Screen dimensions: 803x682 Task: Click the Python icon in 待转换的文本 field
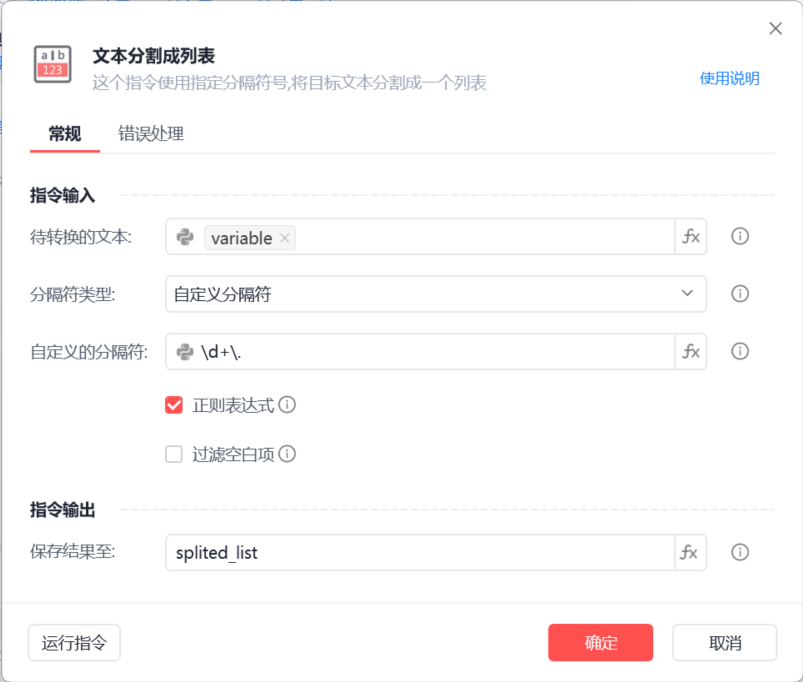coord(185,237)
